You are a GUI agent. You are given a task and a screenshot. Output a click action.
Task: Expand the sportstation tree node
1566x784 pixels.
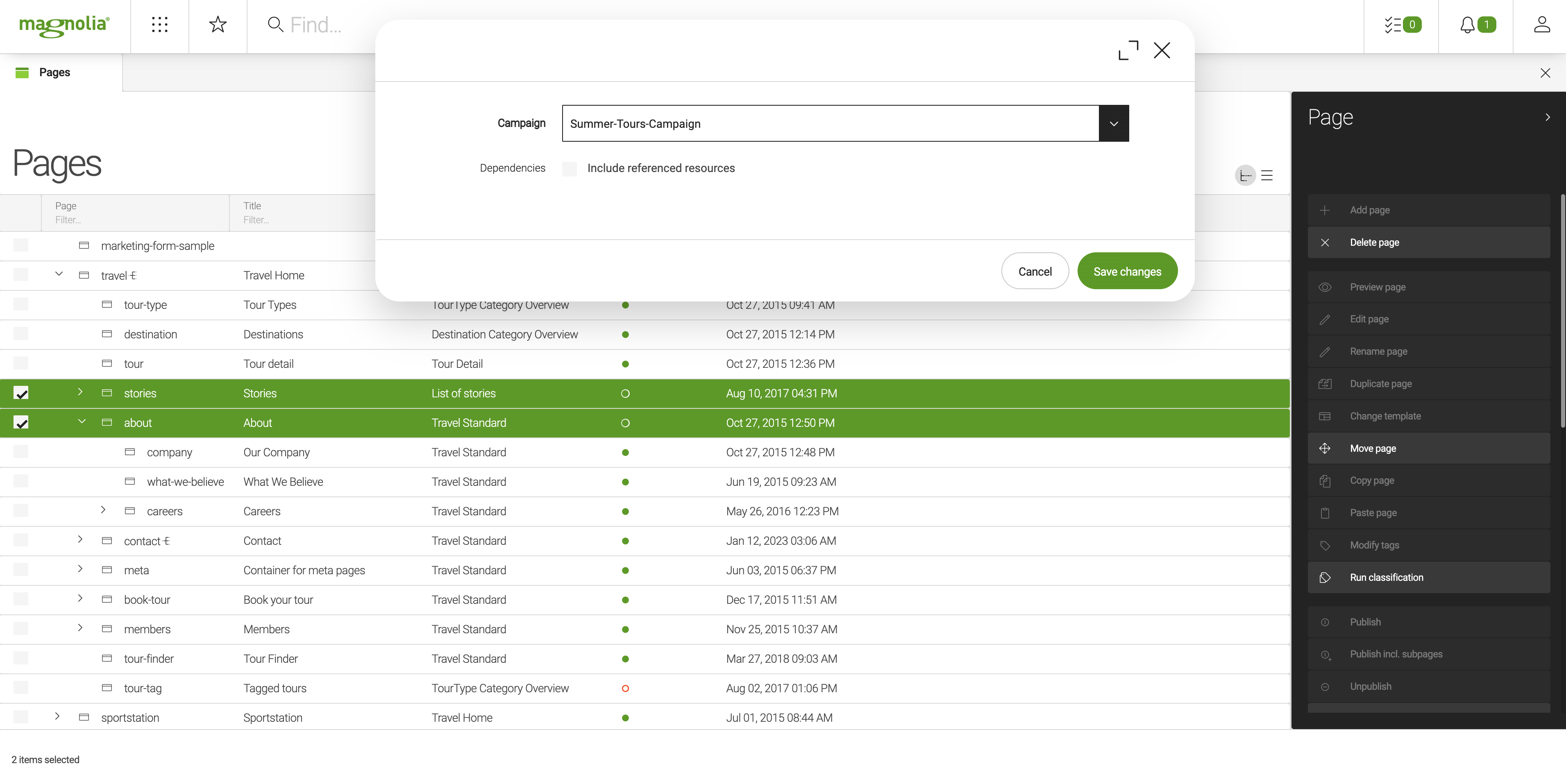pos(57,716)
